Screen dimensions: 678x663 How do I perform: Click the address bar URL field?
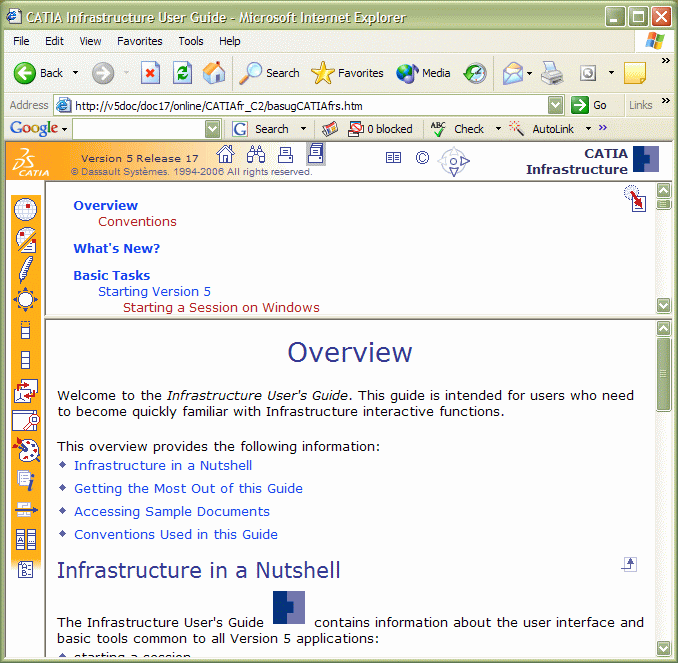click(x=303, y=106)
